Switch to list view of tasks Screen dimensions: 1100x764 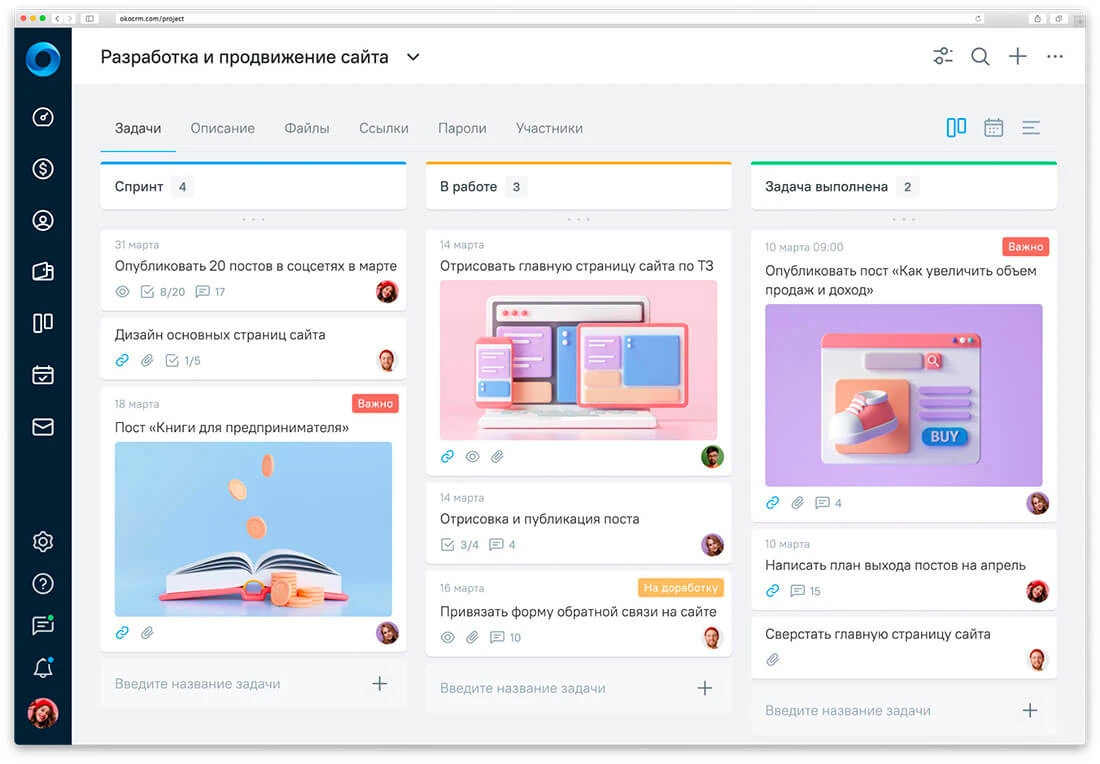coord(1031,127)
